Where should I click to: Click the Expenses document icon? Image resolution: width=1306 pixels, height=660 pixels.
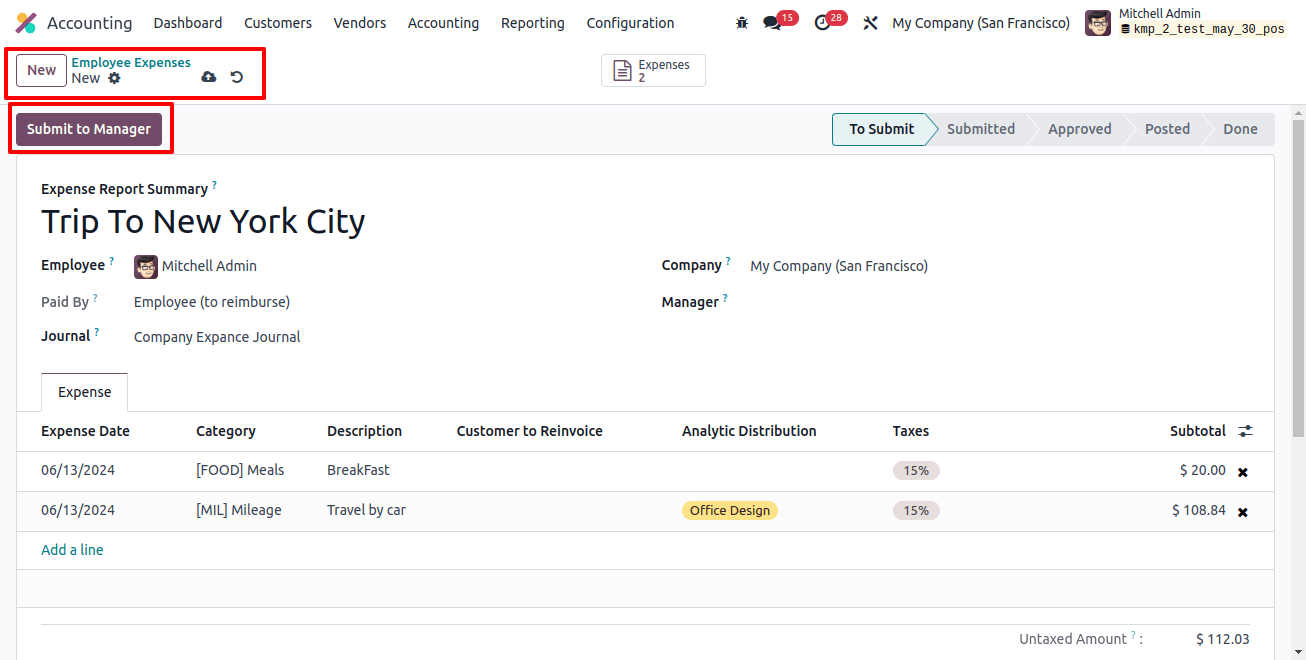point(622,71)
